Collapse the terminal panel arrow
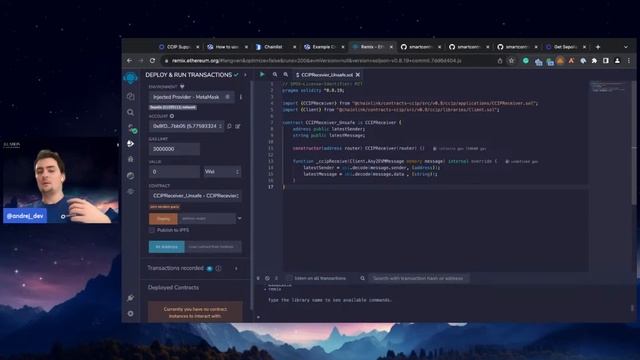This screenshot has height=360, width=640. click(x=258, y=278)
